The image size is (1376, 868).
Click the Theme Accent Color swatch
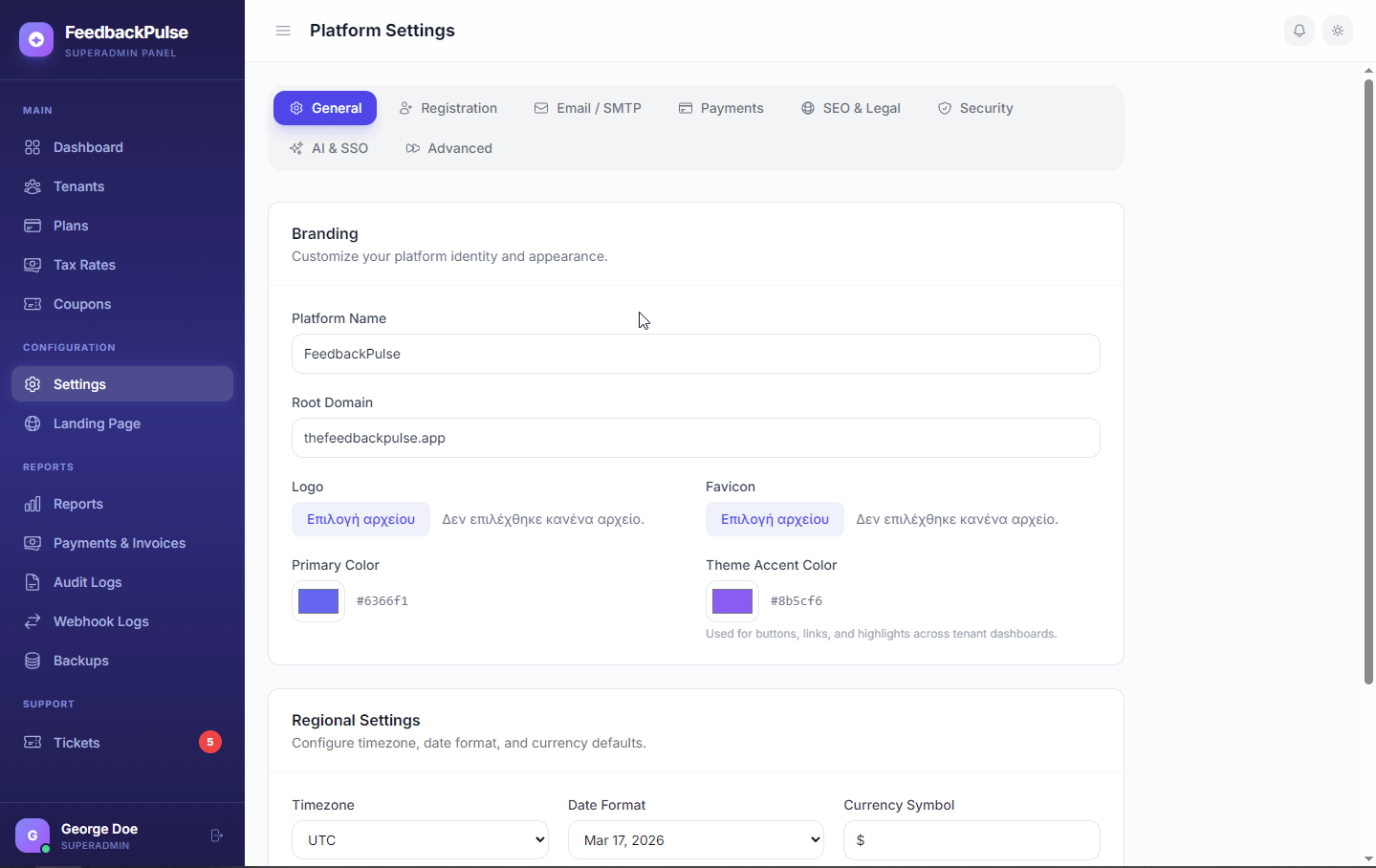732,600
